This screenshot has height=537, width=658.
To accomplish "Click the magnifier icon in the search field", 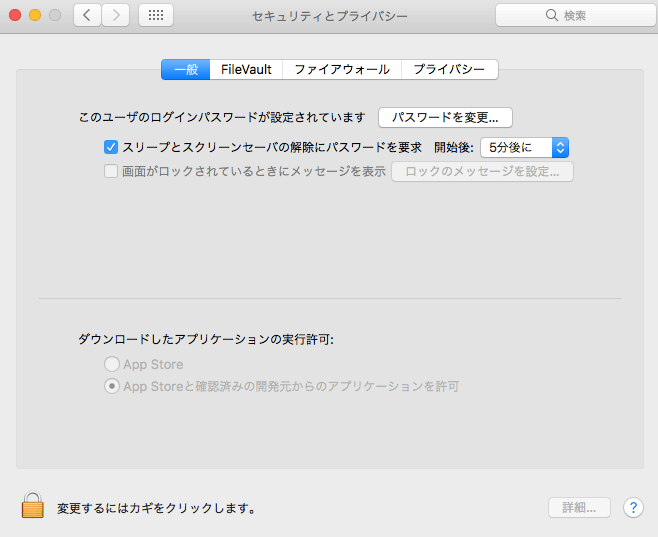I will click(551, 16).
